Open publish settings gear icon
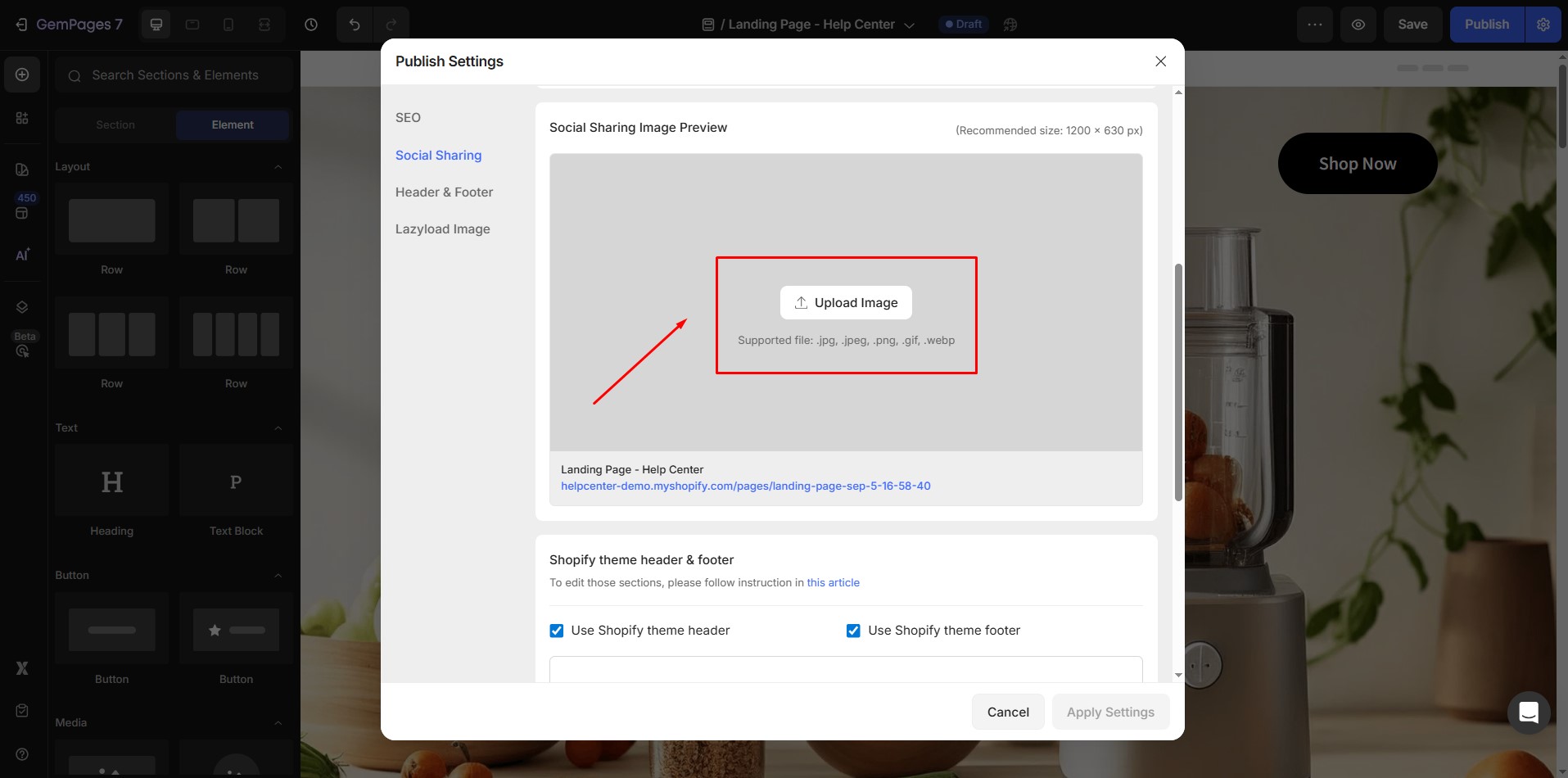The width and height of the screenshot is (1568, 778). coord(1543,25)
